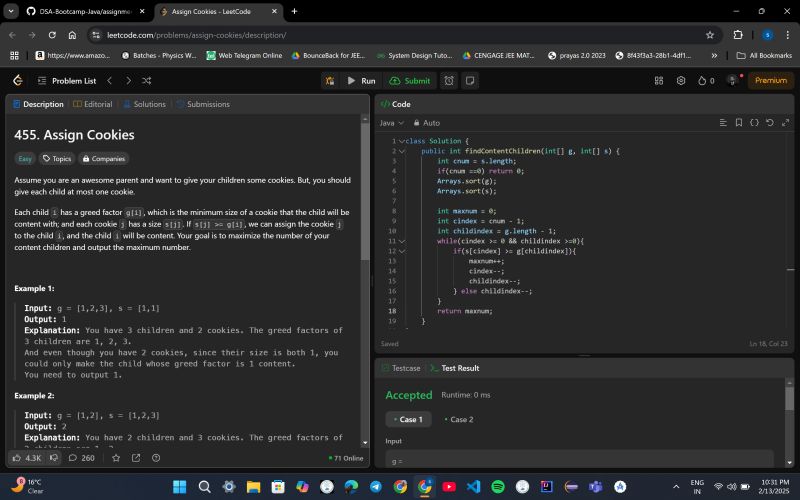Add the problem to favorites with the star
This screenshot has width=800, height=500.
(116, 458)
